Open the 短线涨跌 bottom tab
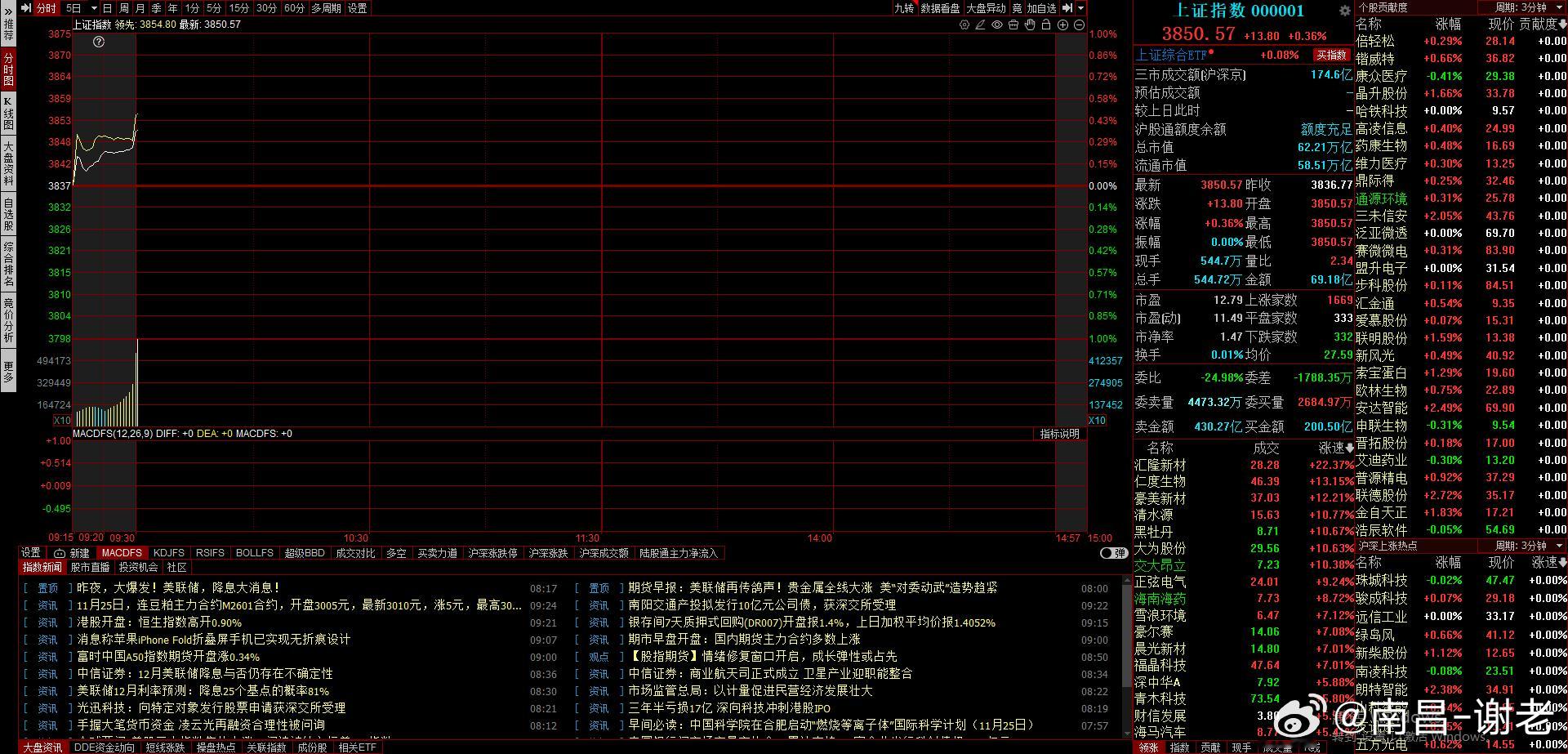This screenshot has width=1568, height=754. pos(166,747)
